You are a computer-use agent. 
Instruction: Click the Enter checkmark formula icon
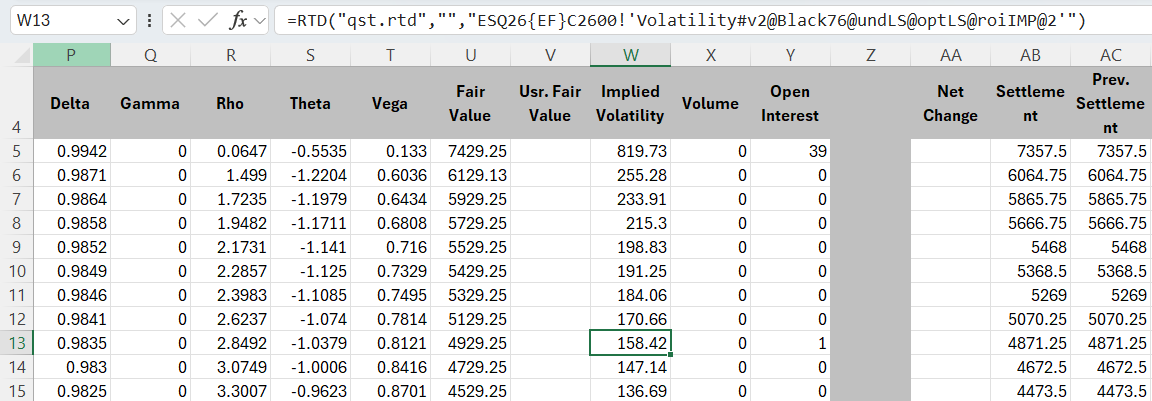pos(207,21)
